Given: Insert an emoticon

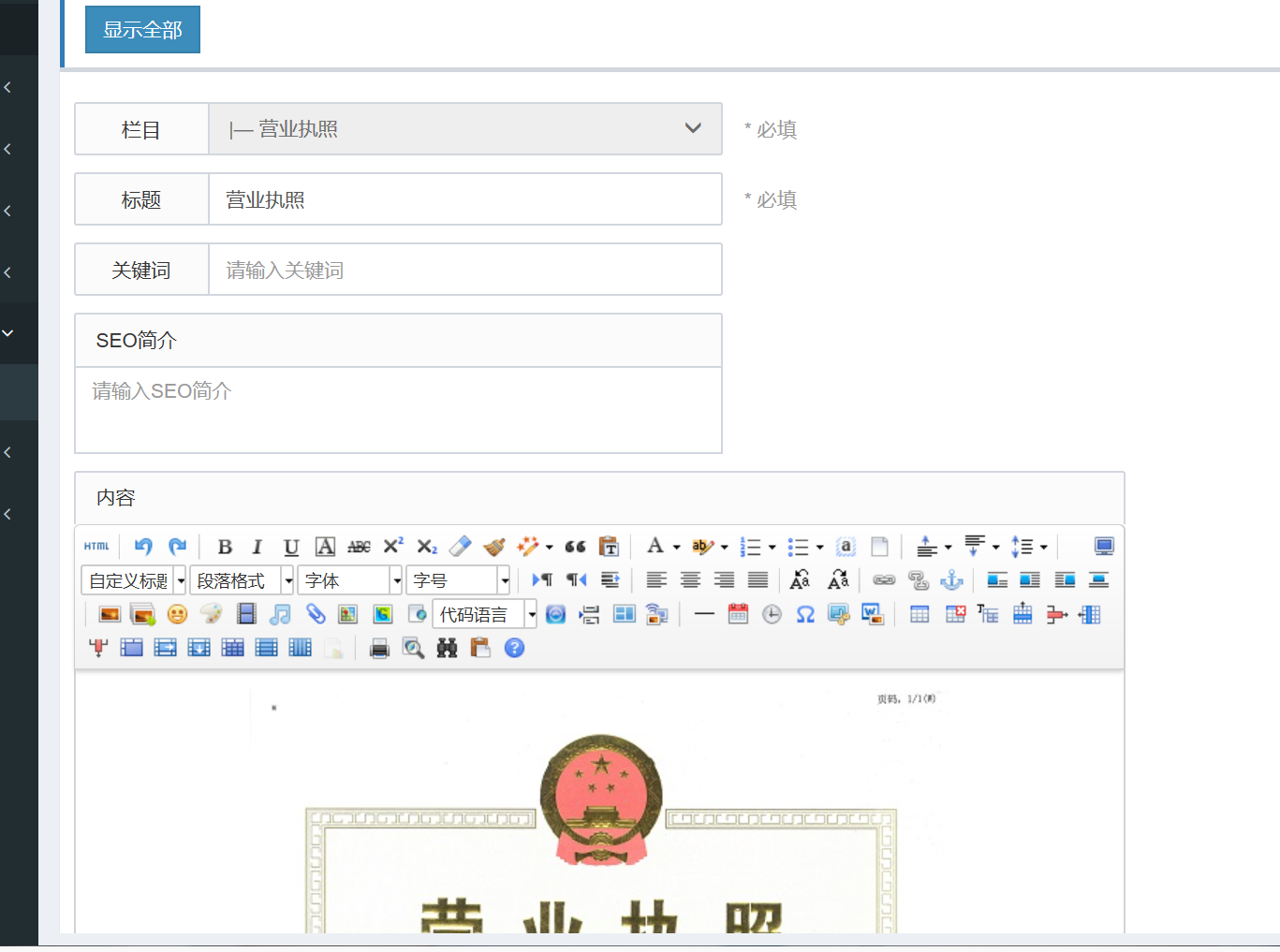Looking at the screenshot, I should click(x=177, y=614).
